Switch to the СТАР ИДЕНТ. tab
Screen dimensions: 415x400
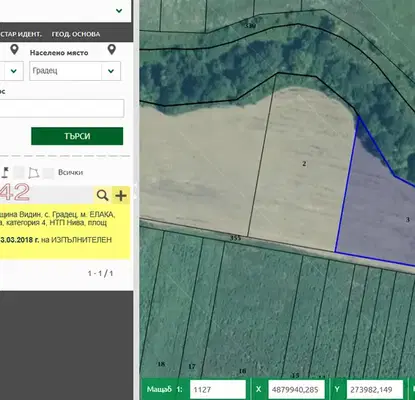[x=21, y=34]
